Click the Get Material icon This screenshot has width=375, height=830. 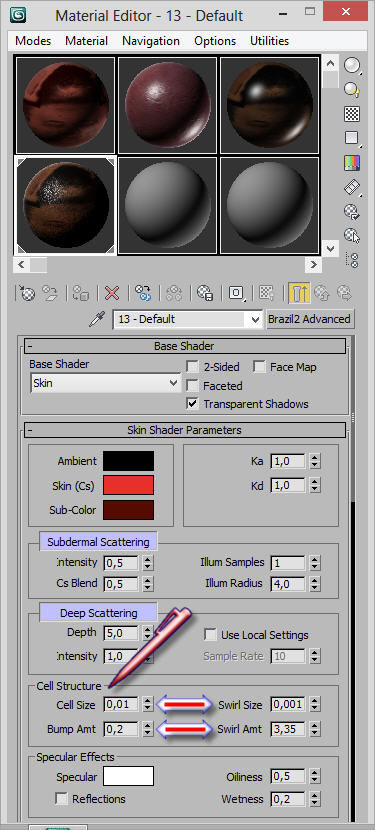click(27, 293)
